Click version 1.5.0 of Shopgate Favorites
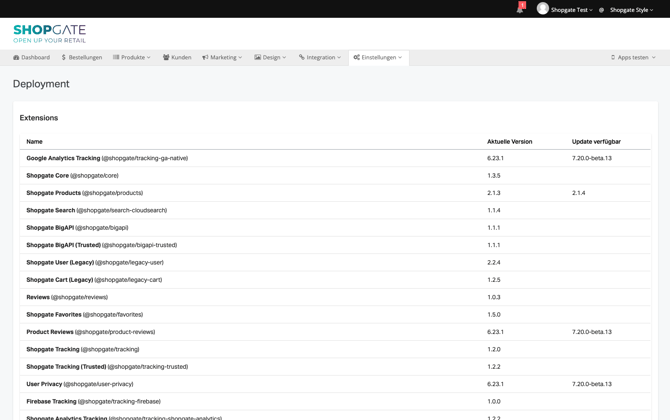This screenshot has height=420, width=670. [x=494, y=314]
